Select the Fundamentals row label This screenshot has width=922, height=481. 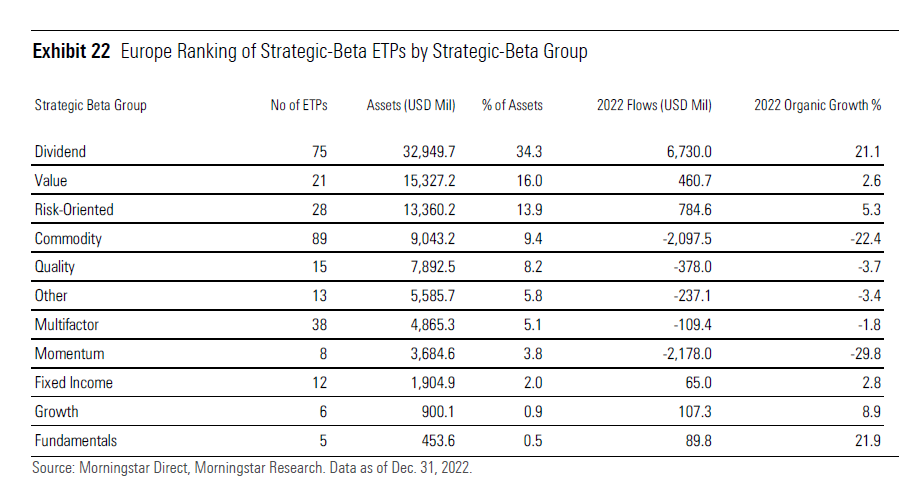pyautogui.click(x=76, y=441)
